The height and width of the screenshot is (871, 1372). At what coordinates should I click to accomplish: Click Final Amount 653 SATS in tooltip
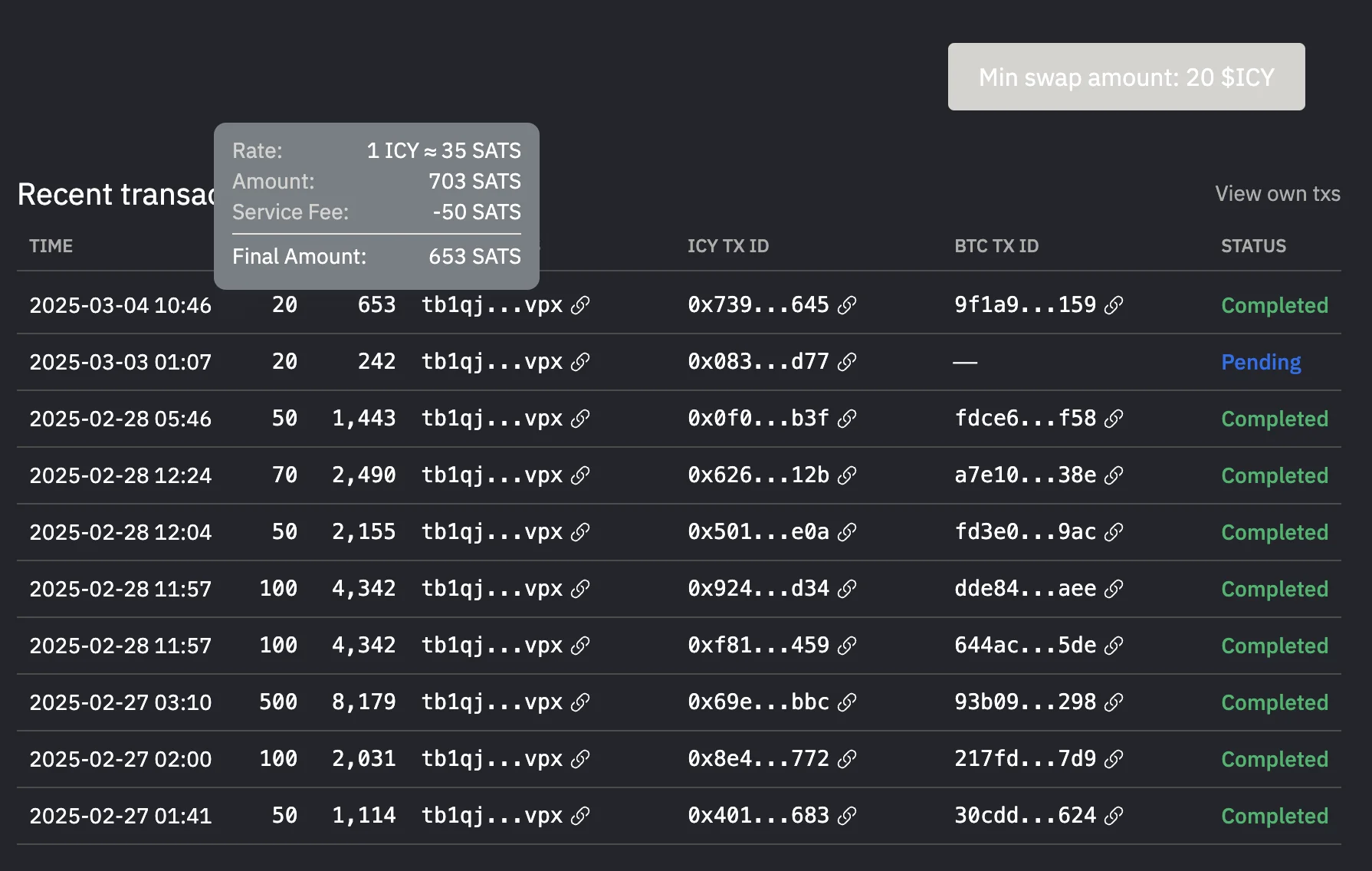376,256
